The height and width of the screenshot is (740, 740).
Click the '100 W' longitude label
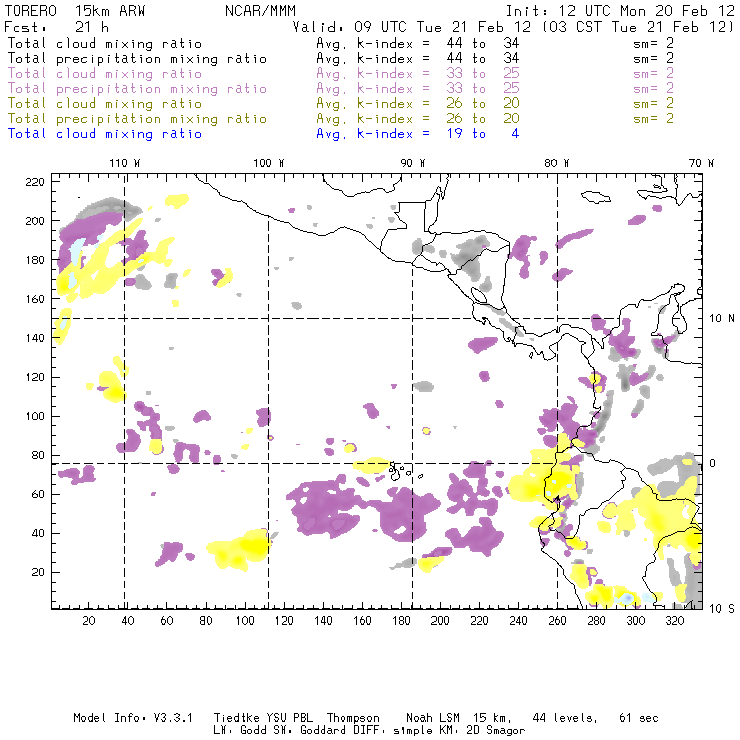[x=269, y=163]
